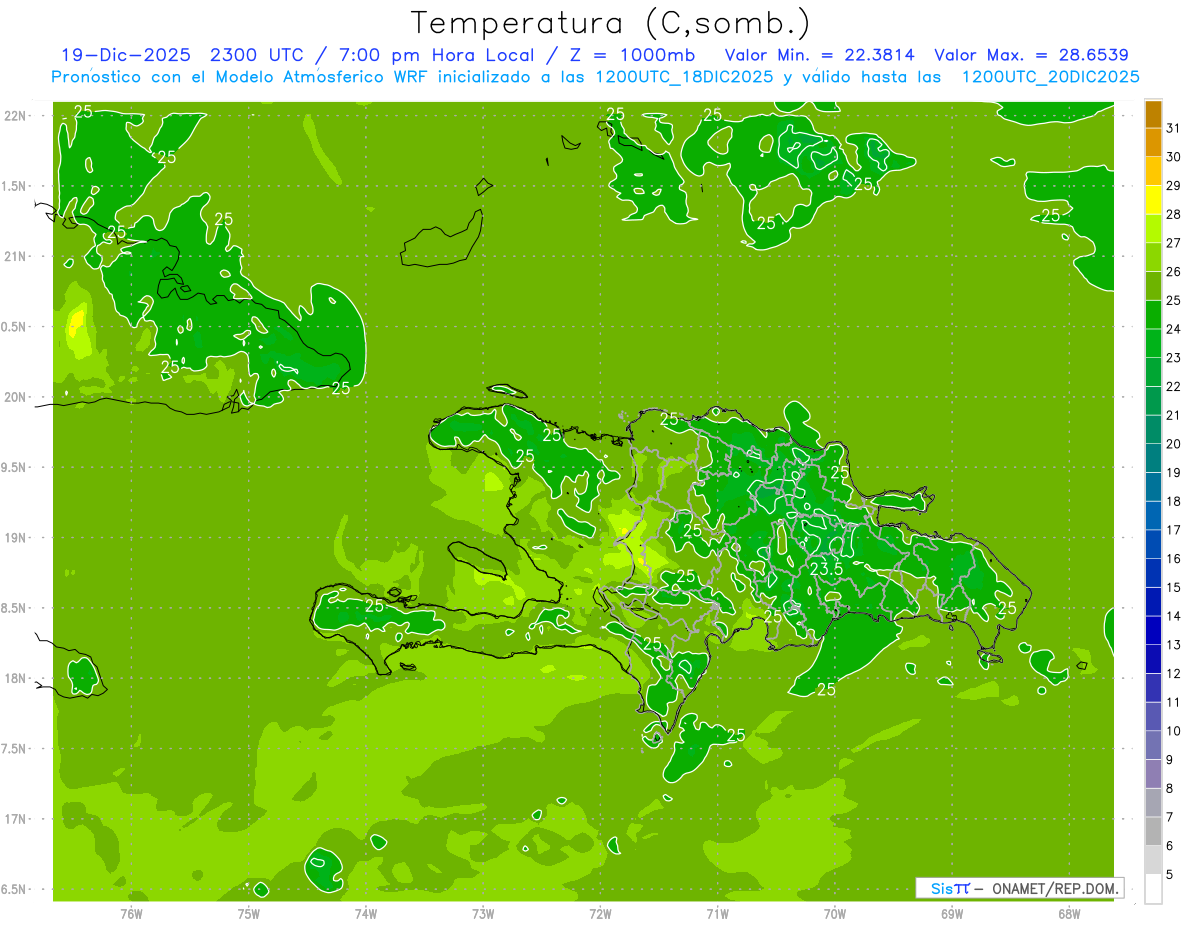Screen dimensions: 1200x927
Task: Click colorbar value "31"
Action: pos(1174,128)
